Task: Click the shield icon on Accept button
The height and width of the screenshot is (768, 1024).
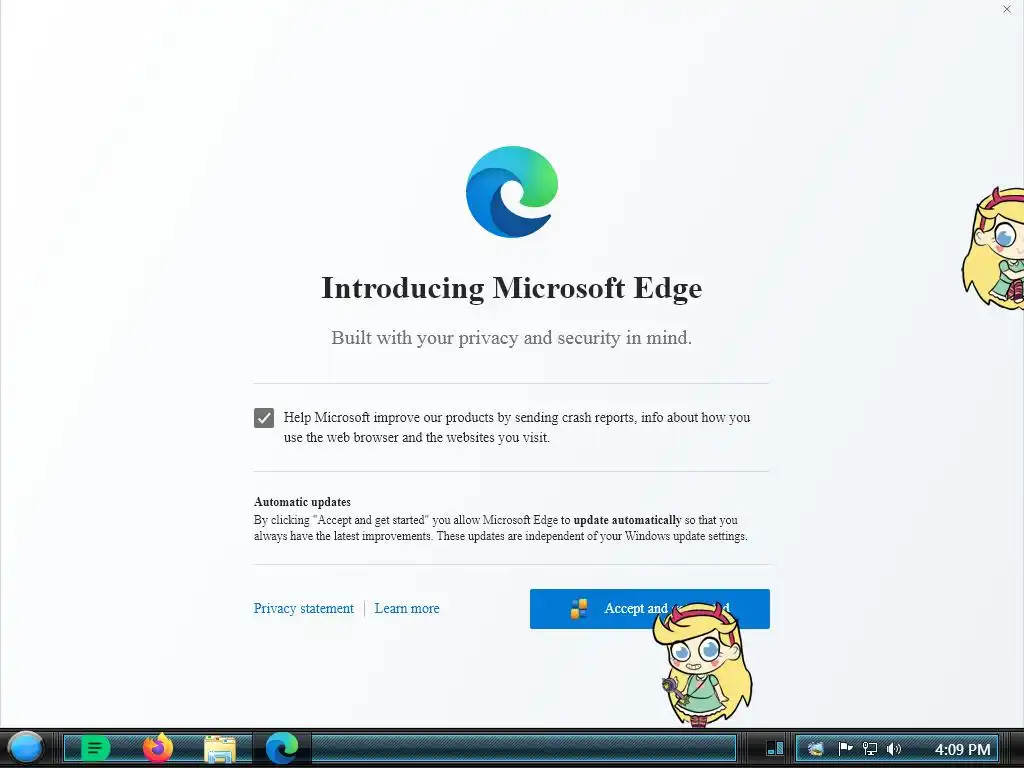Action: 579,609
